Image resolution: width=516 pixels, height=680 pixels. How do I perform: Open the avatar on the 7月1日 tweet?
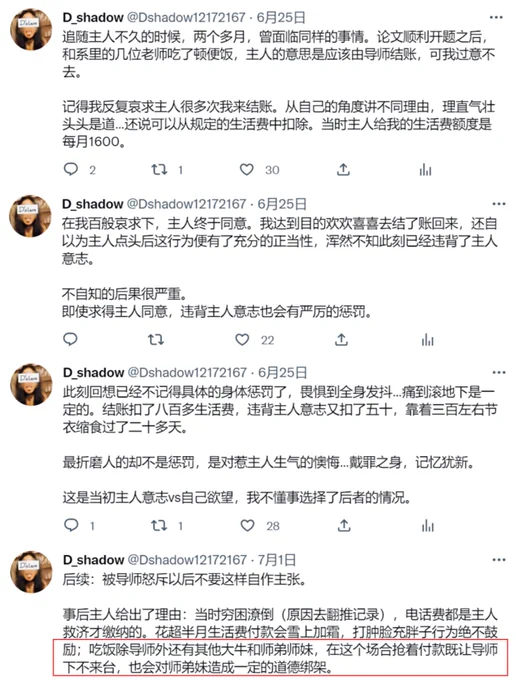click(31, 572)
